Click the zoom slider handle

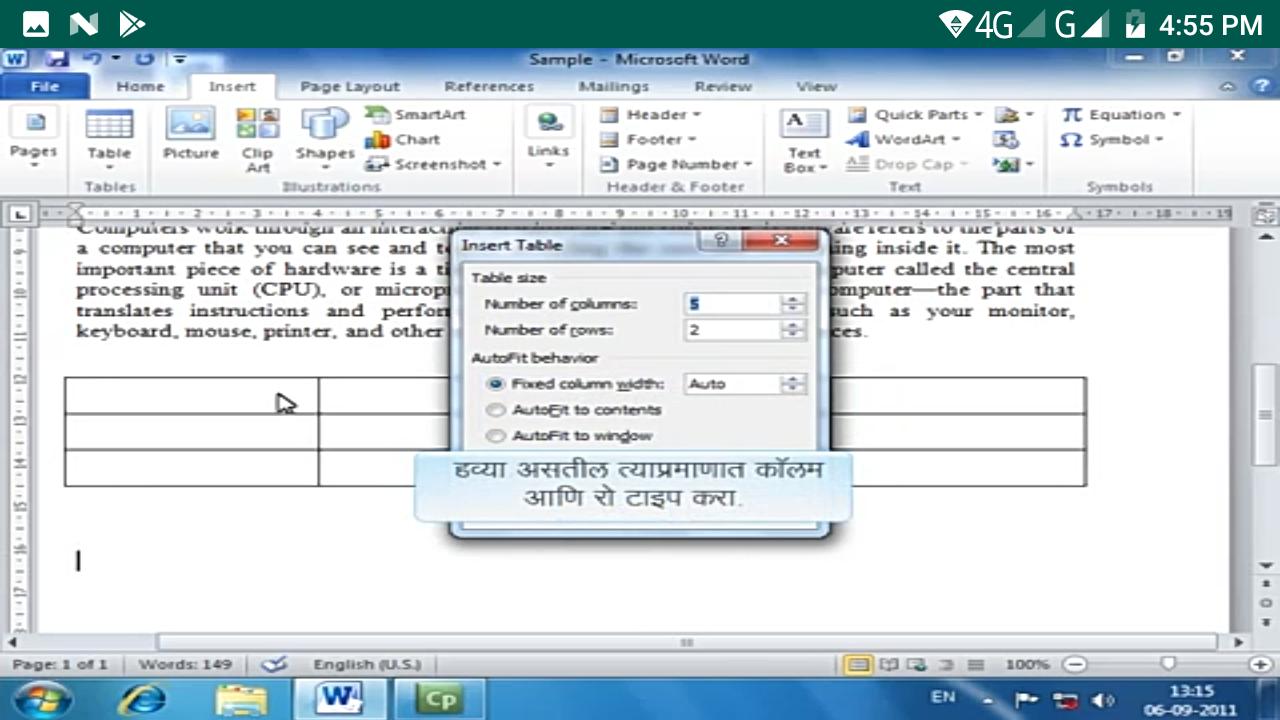pos(1168,664)
